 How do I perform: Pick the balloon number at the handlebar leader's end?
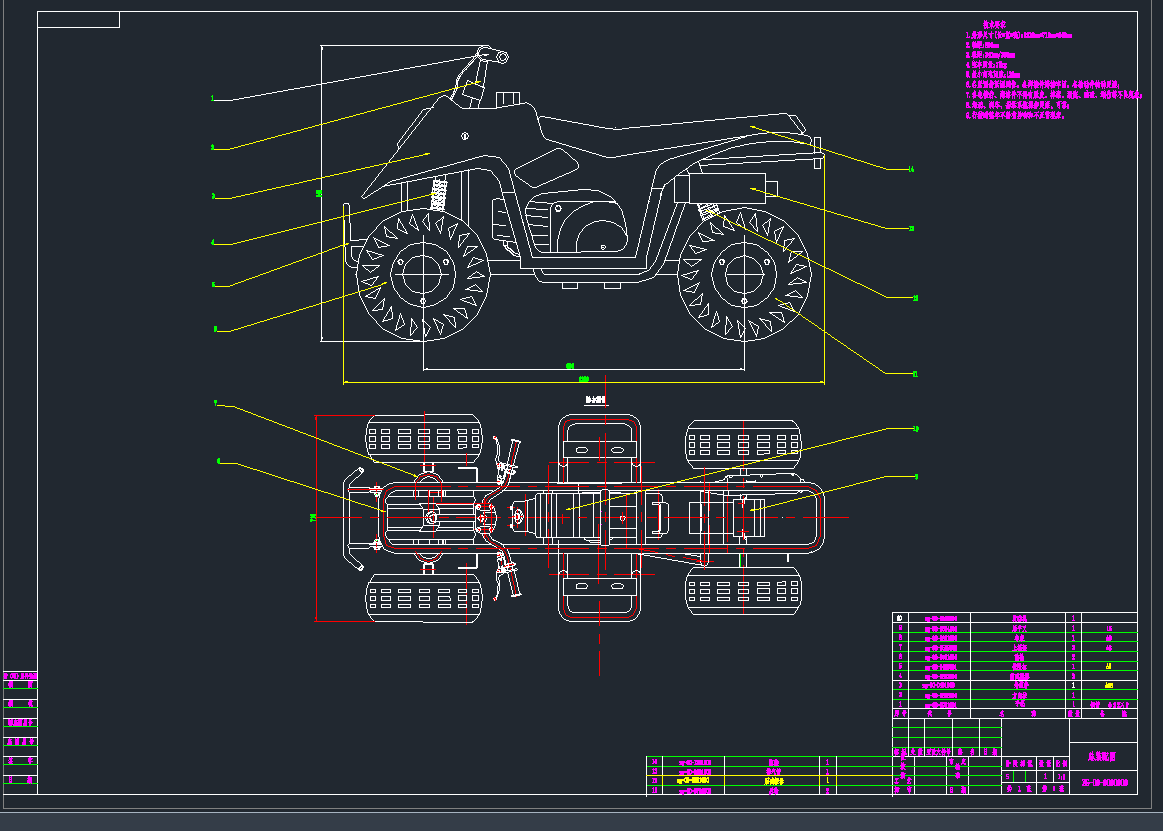click(x=212, y=98)
